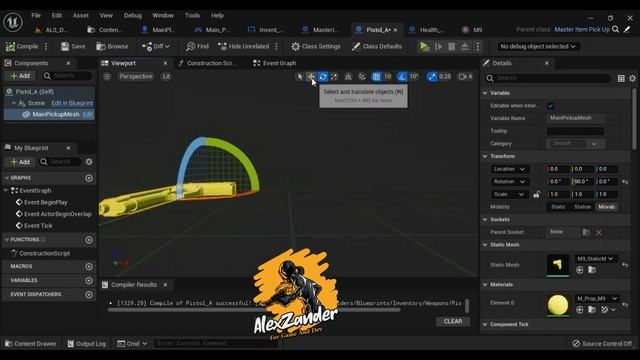
Task: Collapse the Transform section
Action: pyautogui.click(x=485, y=156)
